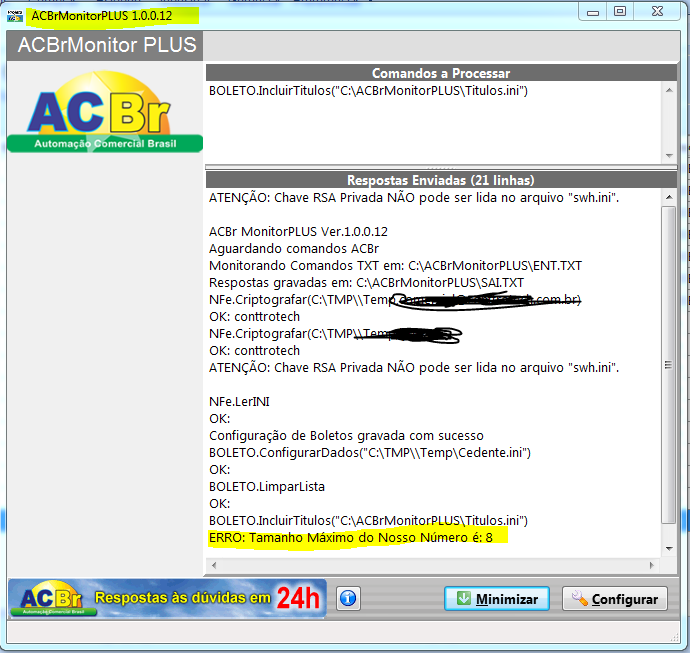Minimize the ACBrMonitorPLUS window

coord(592,12)
